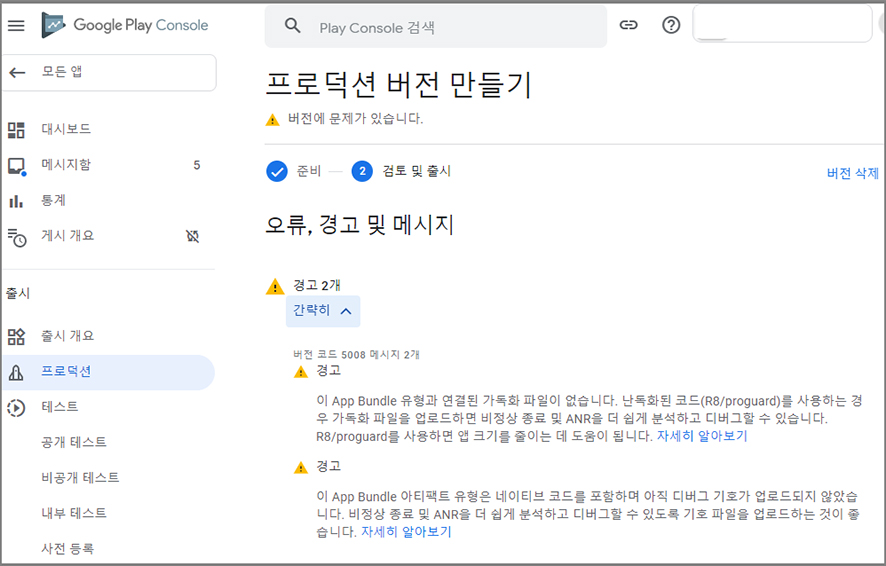Click the search magnifier icon
This screenshot has height=566, width=886.
pyautogui.click(x=293, y=26)
